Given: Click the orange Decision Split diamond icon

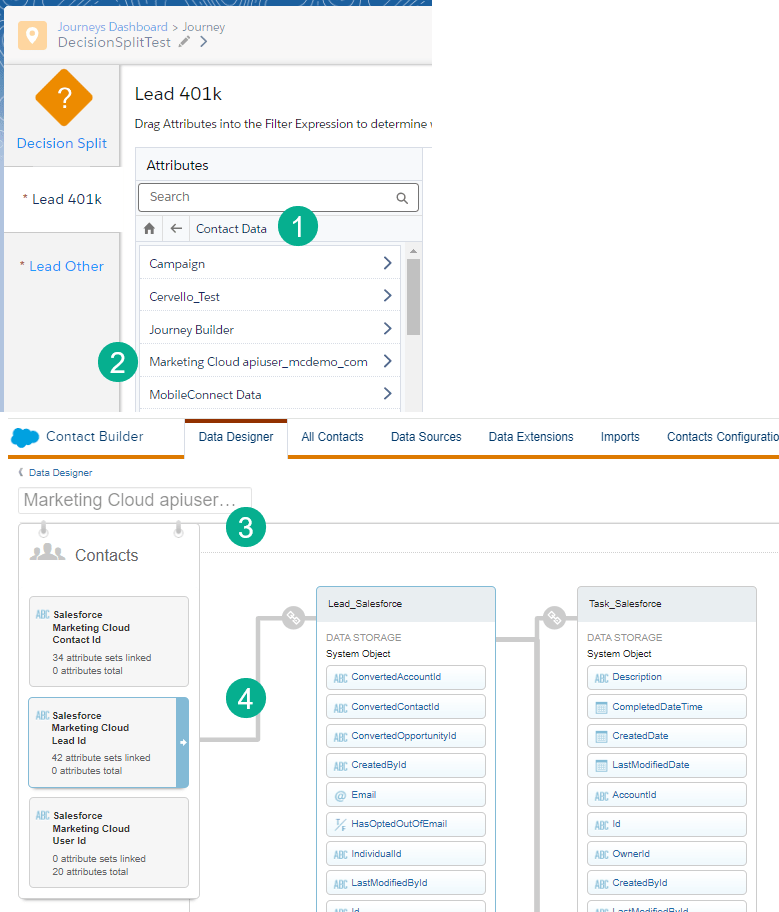Looking at the screenshot, I should point(63,98).
